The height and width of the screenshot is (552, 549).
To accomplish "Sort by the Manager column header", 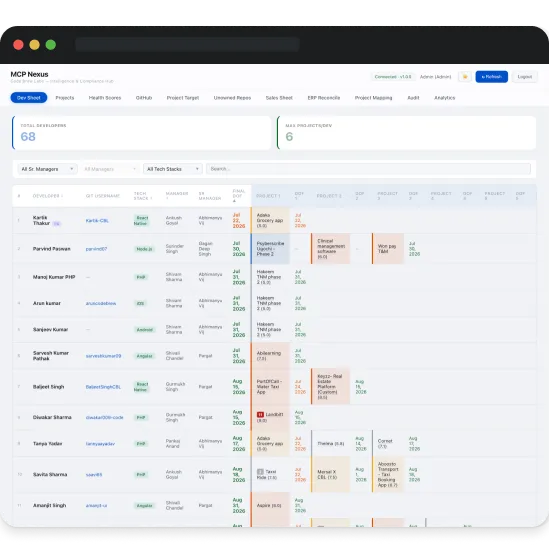I will [x=177, y=196].
